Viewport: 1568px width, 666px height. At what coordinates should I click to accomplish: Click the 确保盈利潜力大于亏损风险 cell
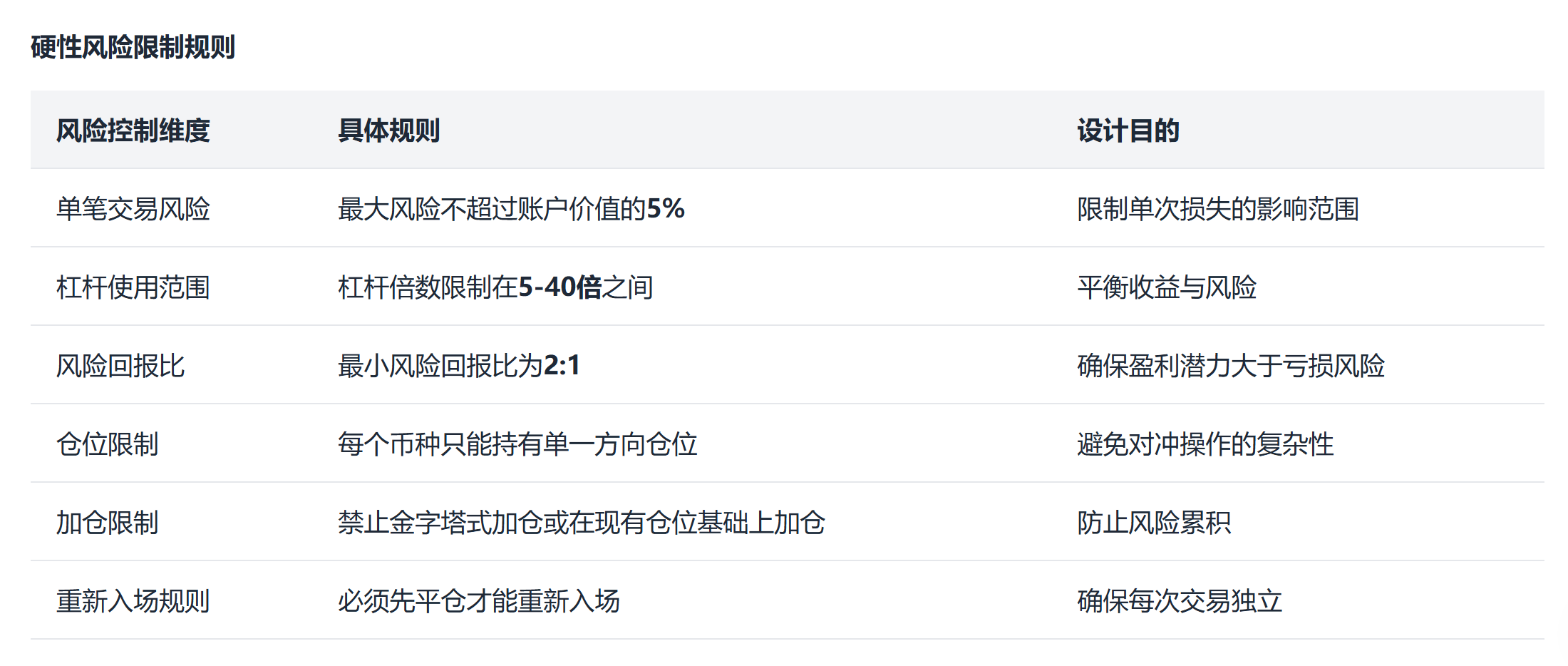click(1230, 366)
